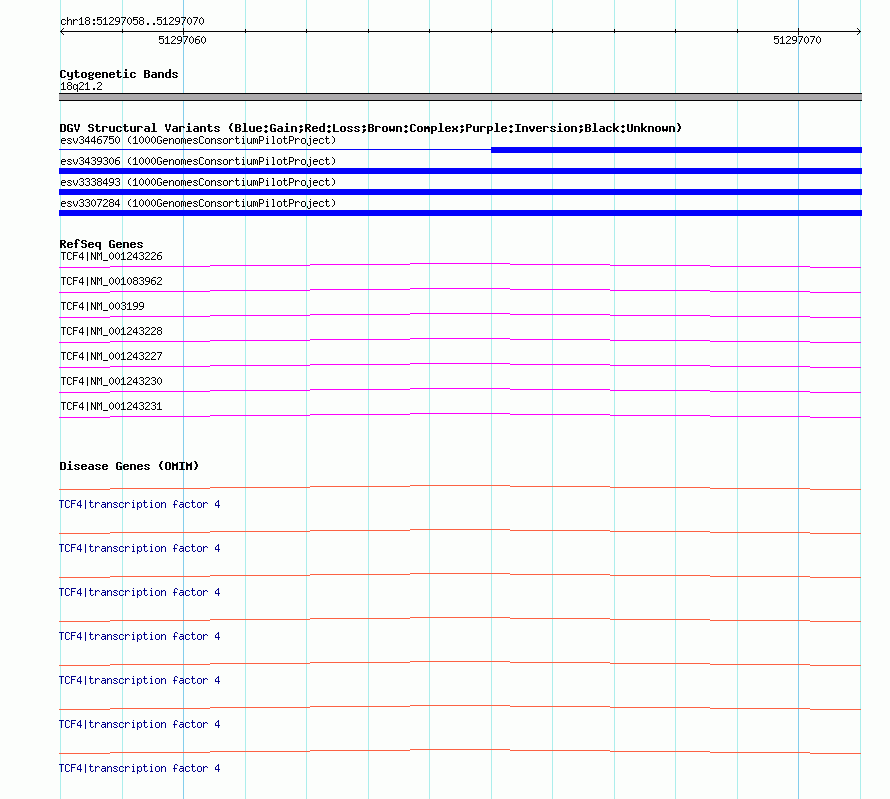890x799 pixels.
Task: Open variant esv3338493 label
Action: [x=198, y=182]
